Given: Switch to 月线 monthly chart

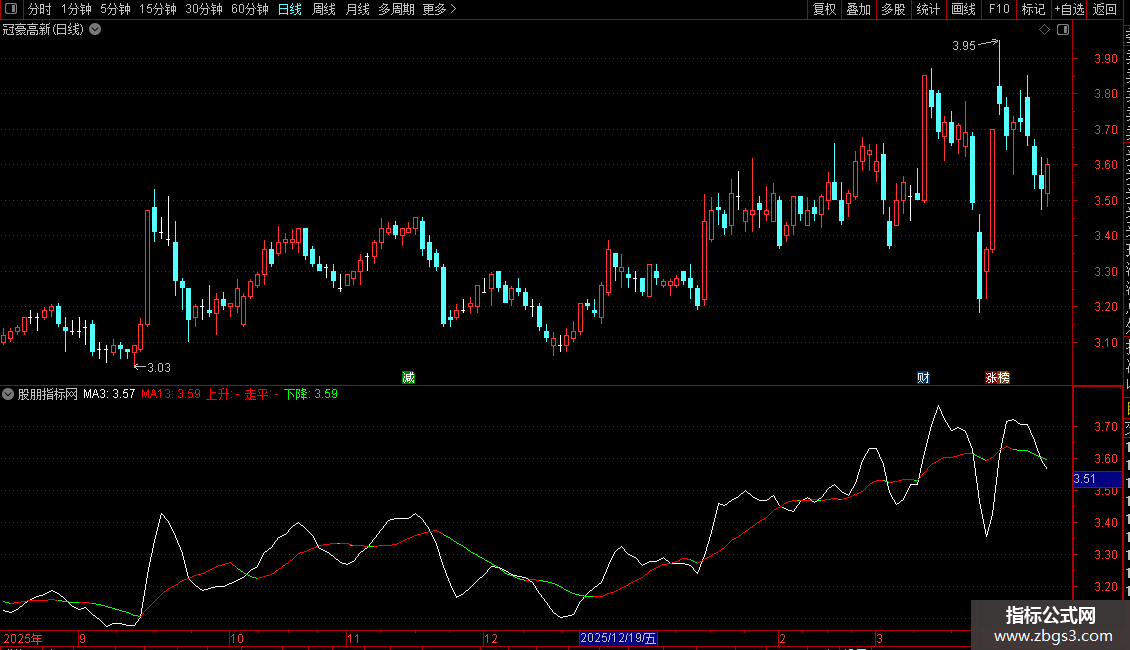Looking at the screenshot, I should tap(357, 9).
